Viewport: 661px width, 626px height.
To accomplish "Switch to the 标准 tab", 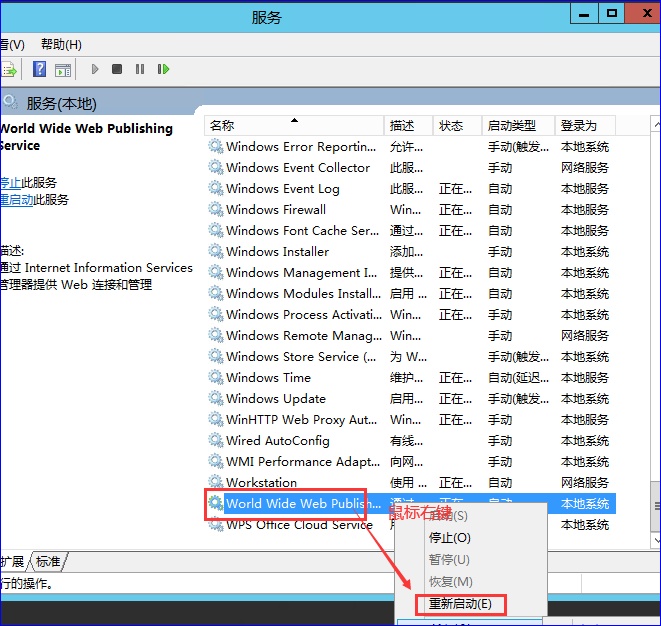I will click(x=48, y=562).
